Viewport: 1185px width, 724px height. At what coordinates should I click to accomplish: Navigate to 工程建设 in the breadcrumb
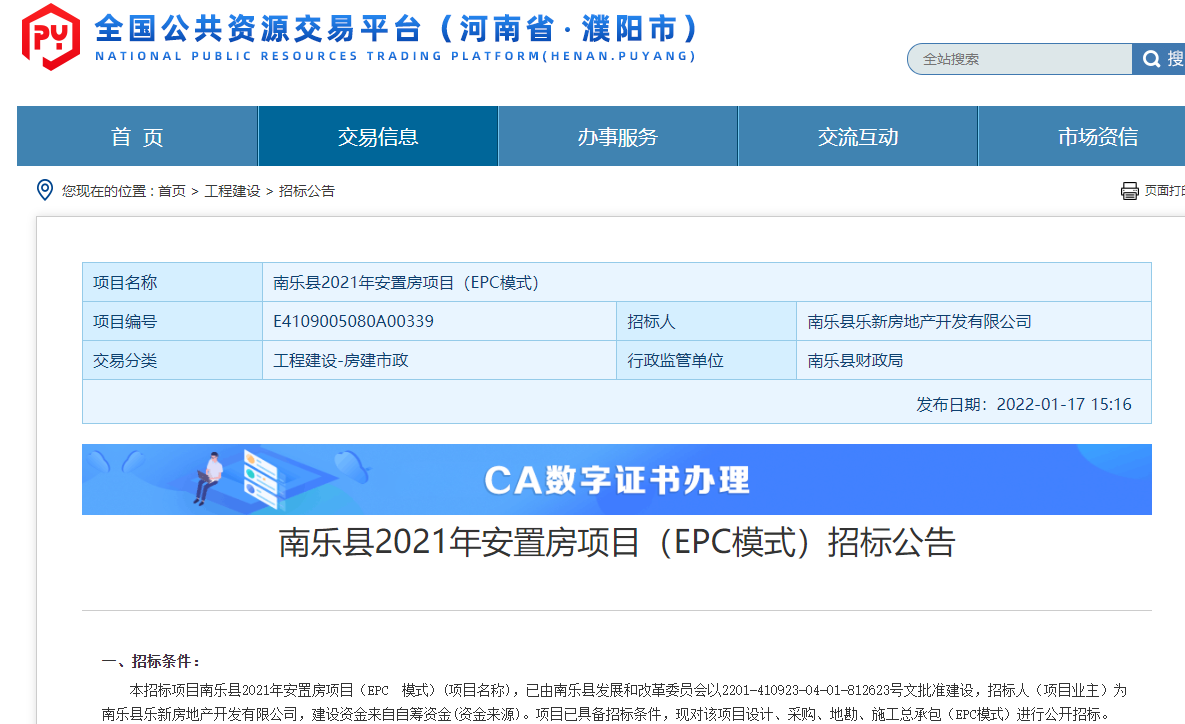(232, 191)
